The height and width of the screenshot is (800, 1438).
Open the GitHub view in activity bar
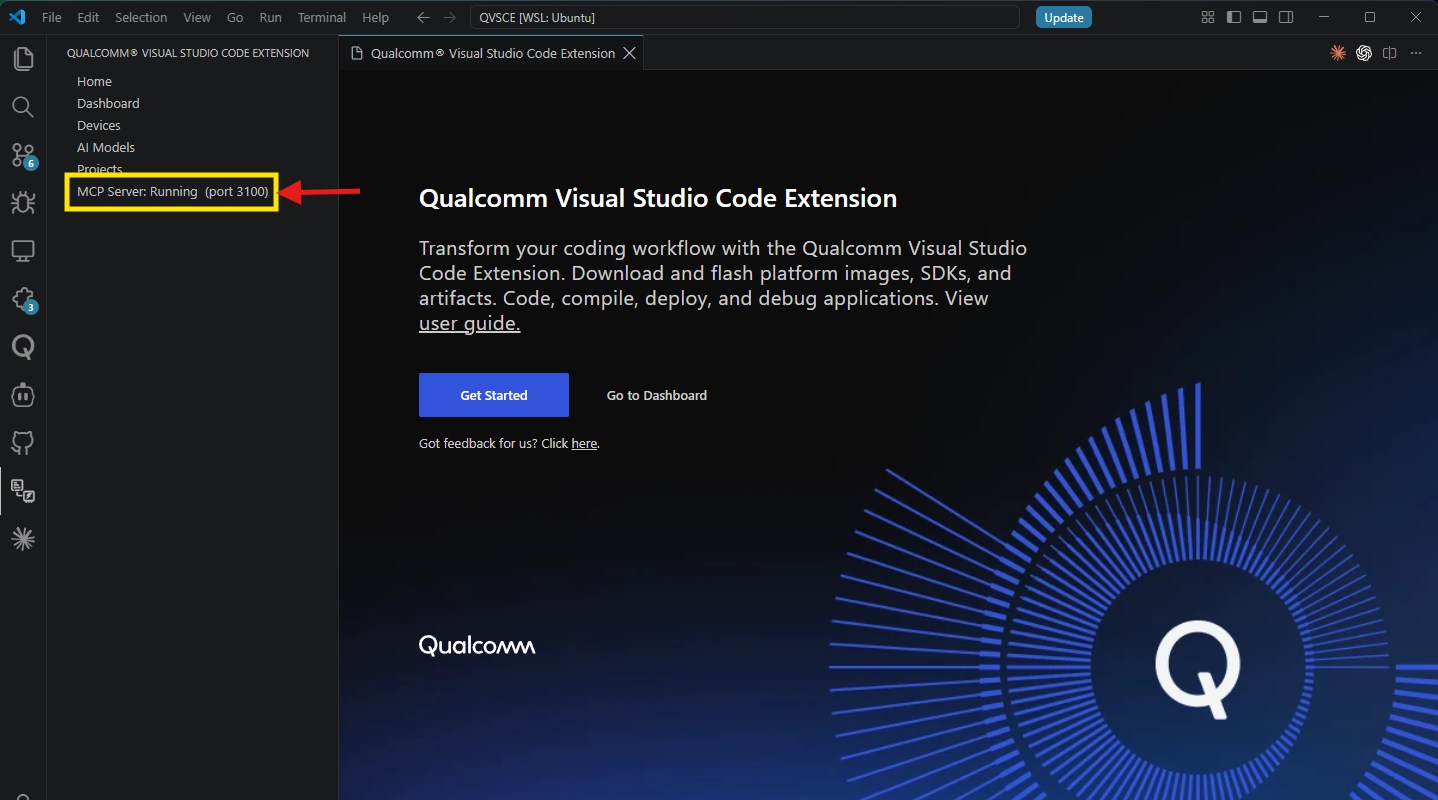tap(23, 442)
